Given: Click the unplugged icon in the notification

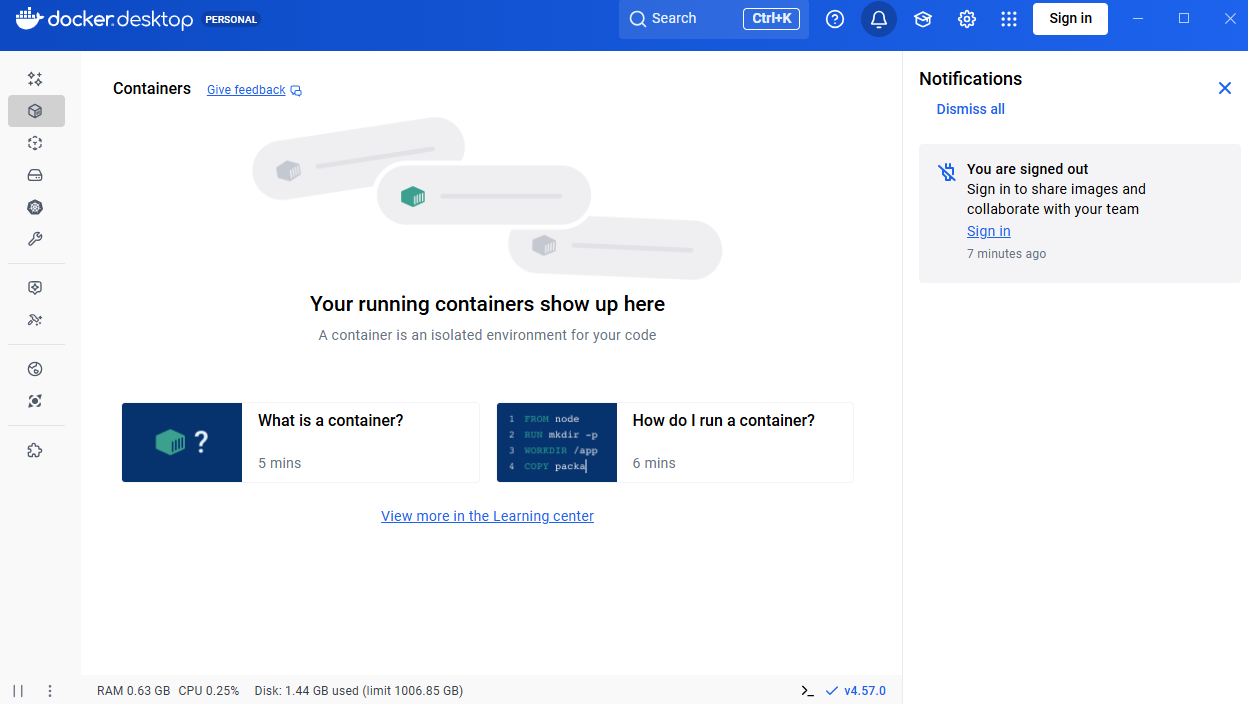Looking at the screenshot, I should 947,172.
